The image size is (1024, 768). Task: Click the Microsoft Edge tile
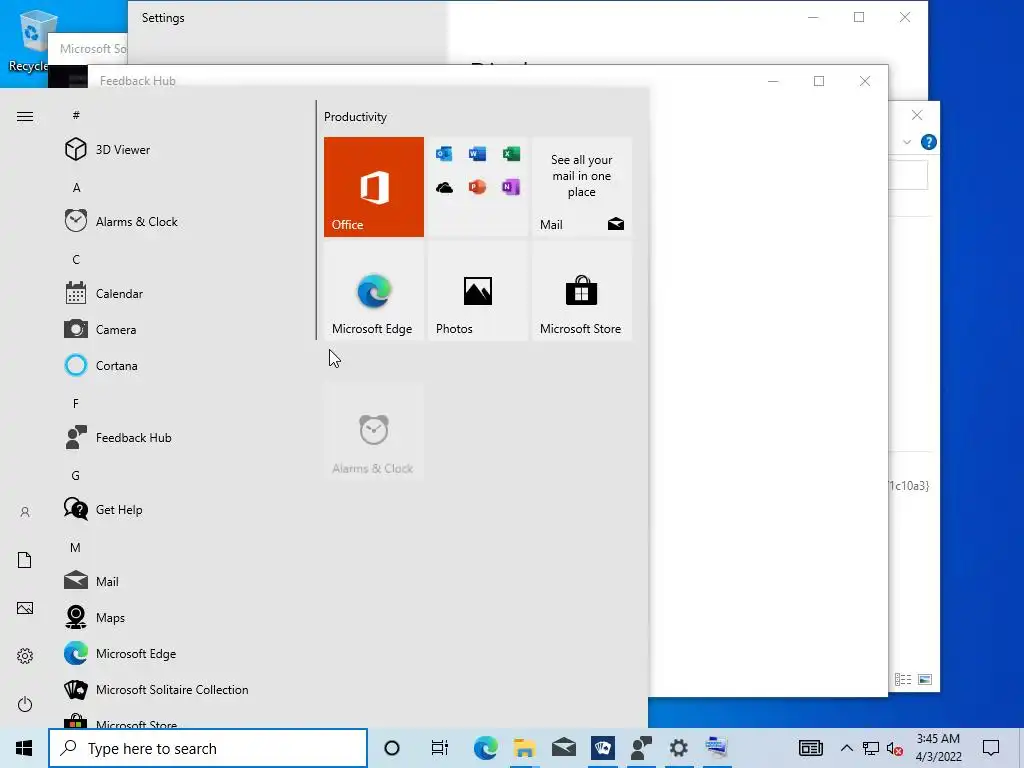pyautogui.click(x=374, y=291)
